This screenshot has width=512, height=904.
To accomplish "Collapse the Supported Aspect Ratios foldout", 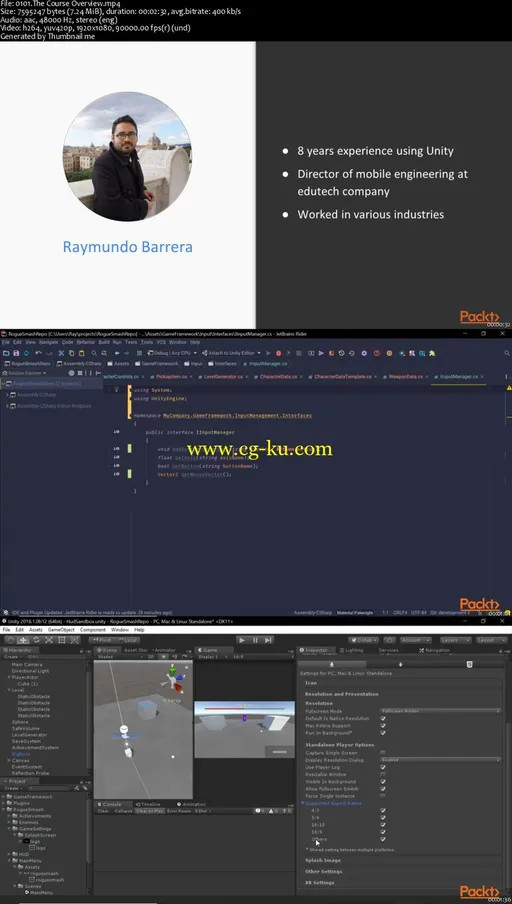I will pyautogui.click(x=302, y=803).
